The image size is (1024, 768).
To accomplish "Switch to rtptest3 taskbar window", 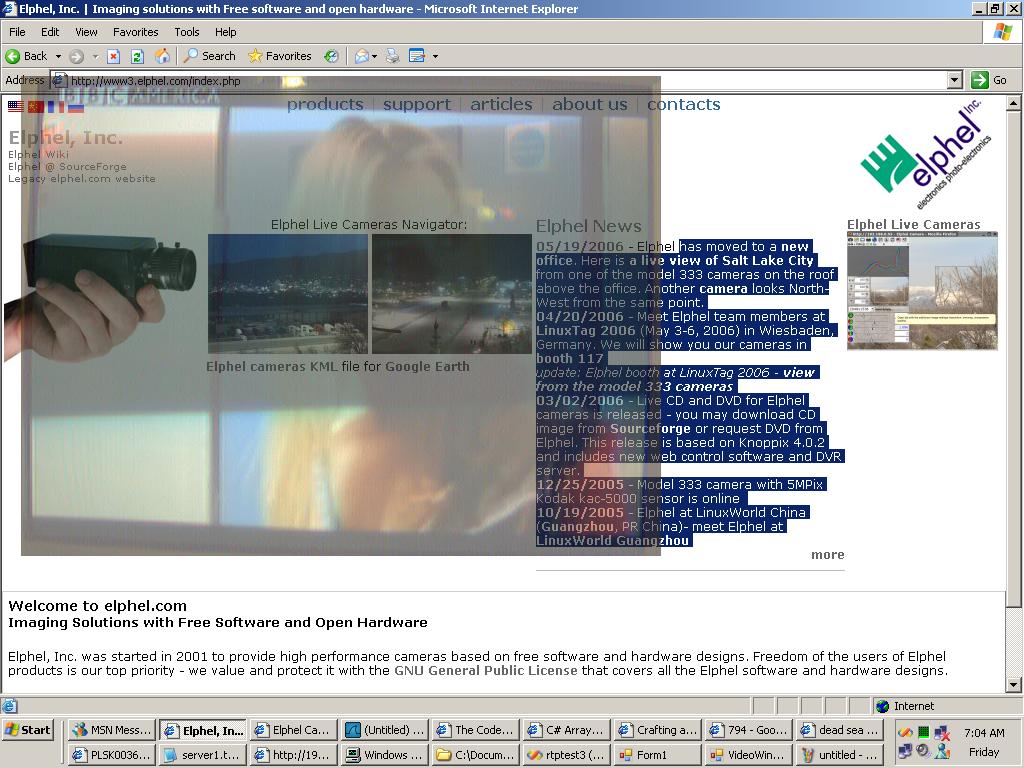I will coord(568,754).
